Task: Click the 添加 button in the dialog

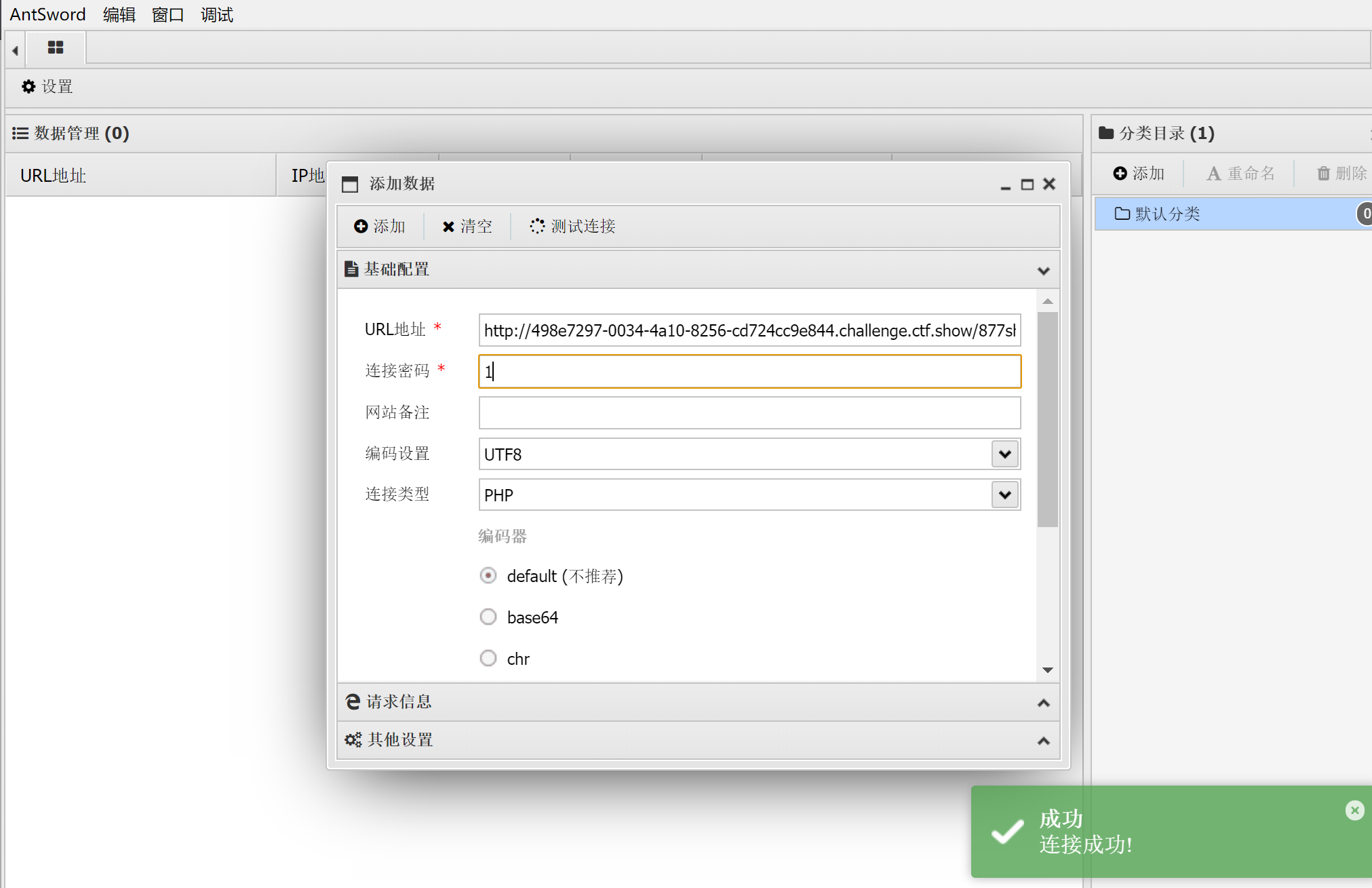Action: (x=380, y=226)
